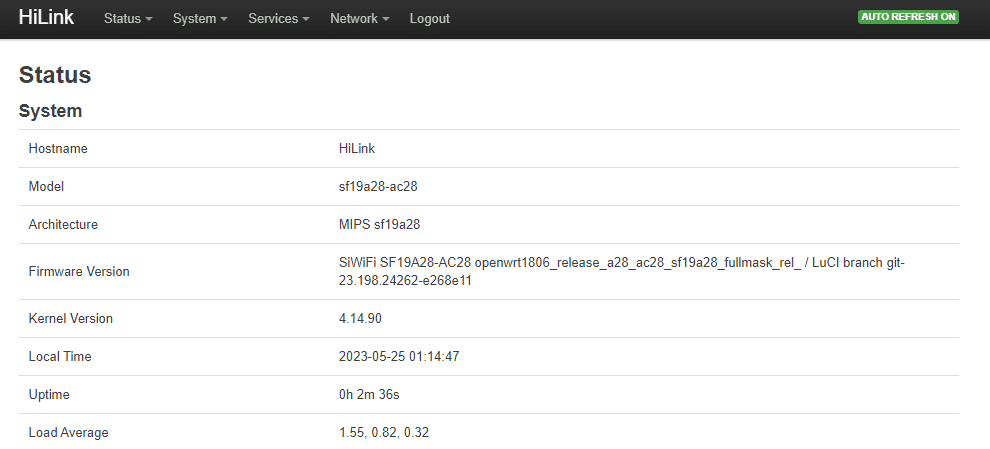The width and height of the screenshot is (990, 449).
Task: Select the load average values
Action: [x=384, y=433]
